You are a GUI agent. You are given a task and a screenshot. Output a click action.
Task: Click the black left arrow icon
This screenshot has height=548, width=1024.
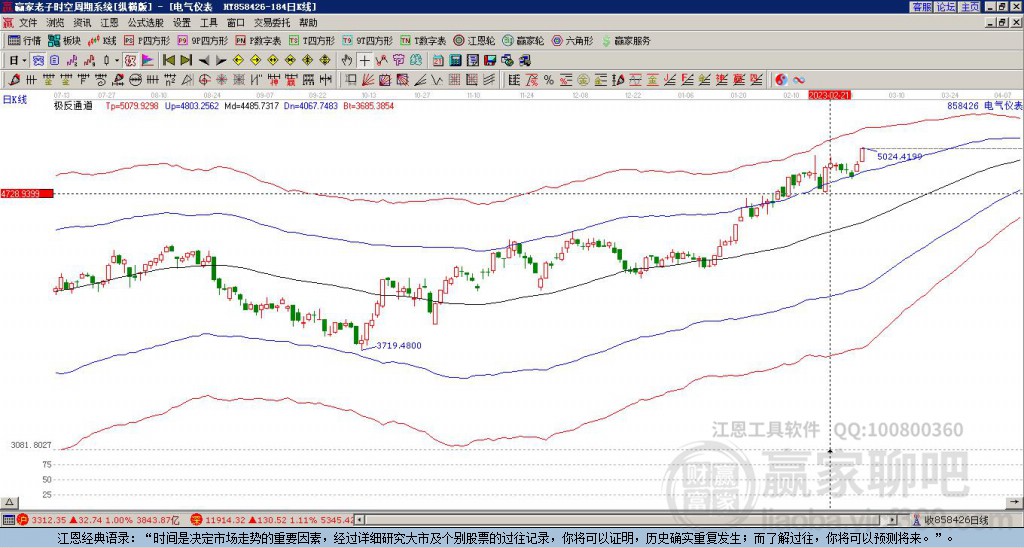[204, 61]
